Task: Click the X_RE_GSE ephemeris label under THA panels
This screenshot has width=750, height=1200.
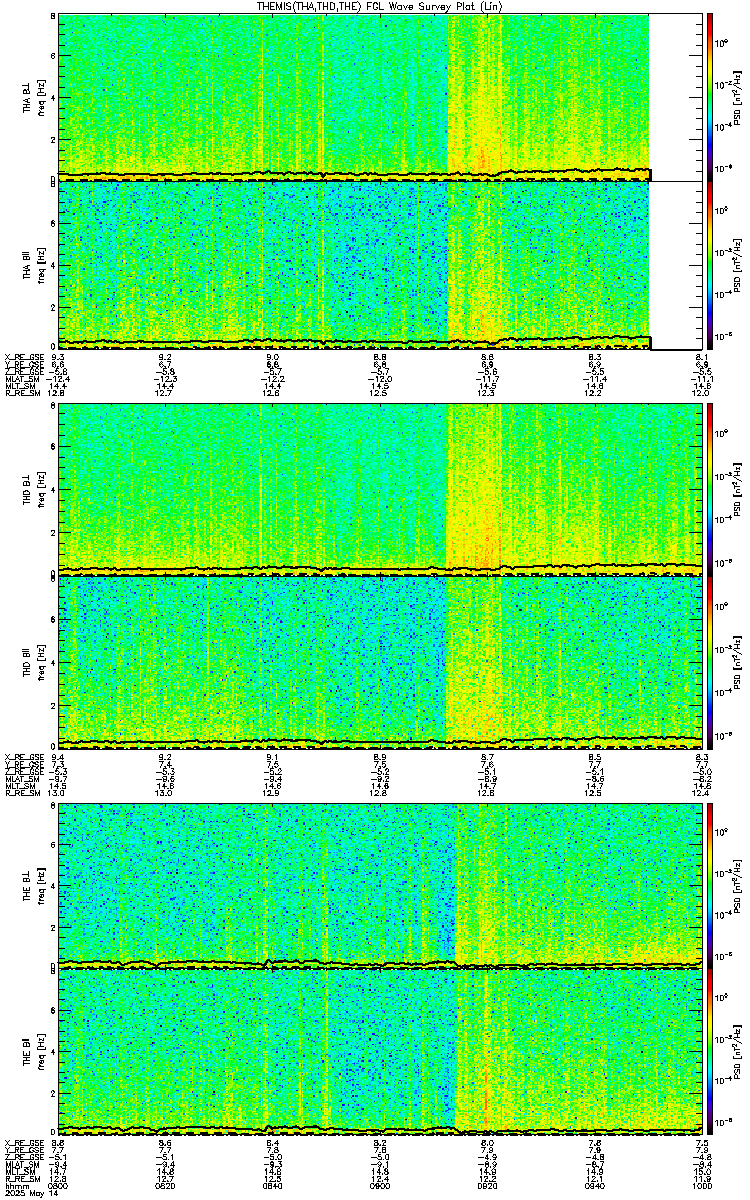Action: click(21, 356)
